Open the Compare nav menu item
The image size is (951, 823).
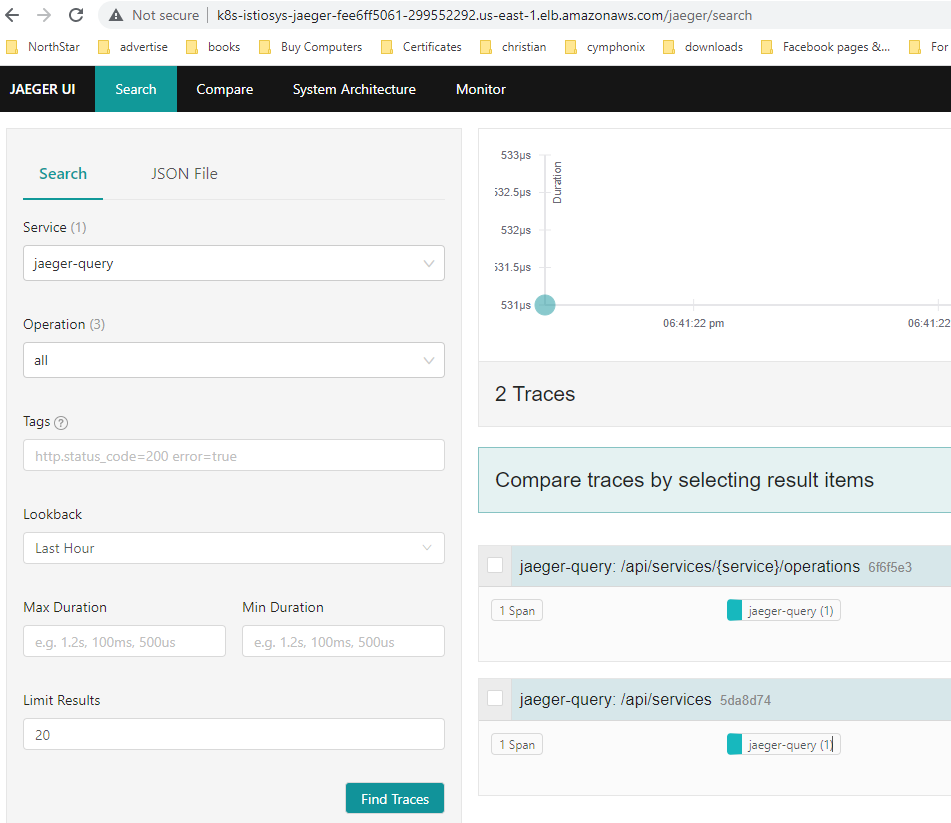tap(224, 89)
